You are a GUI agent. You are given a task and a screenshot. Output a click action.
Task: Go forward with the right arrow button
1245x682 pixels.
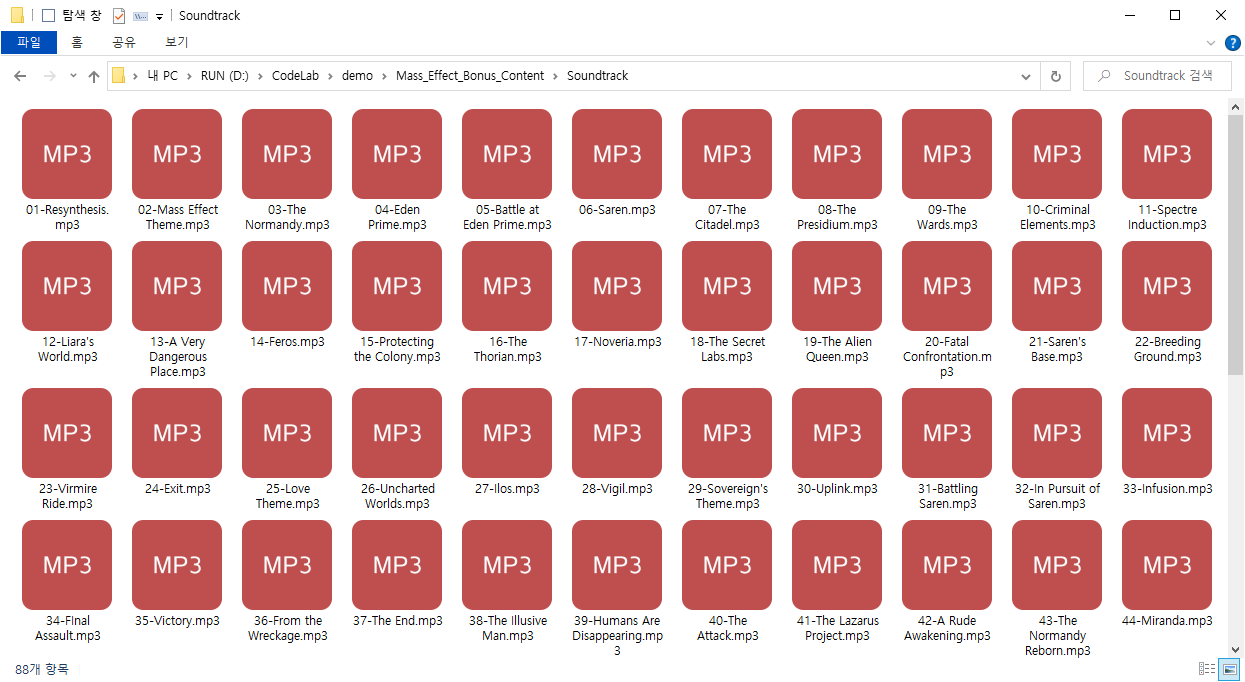[x=49, y=76]
